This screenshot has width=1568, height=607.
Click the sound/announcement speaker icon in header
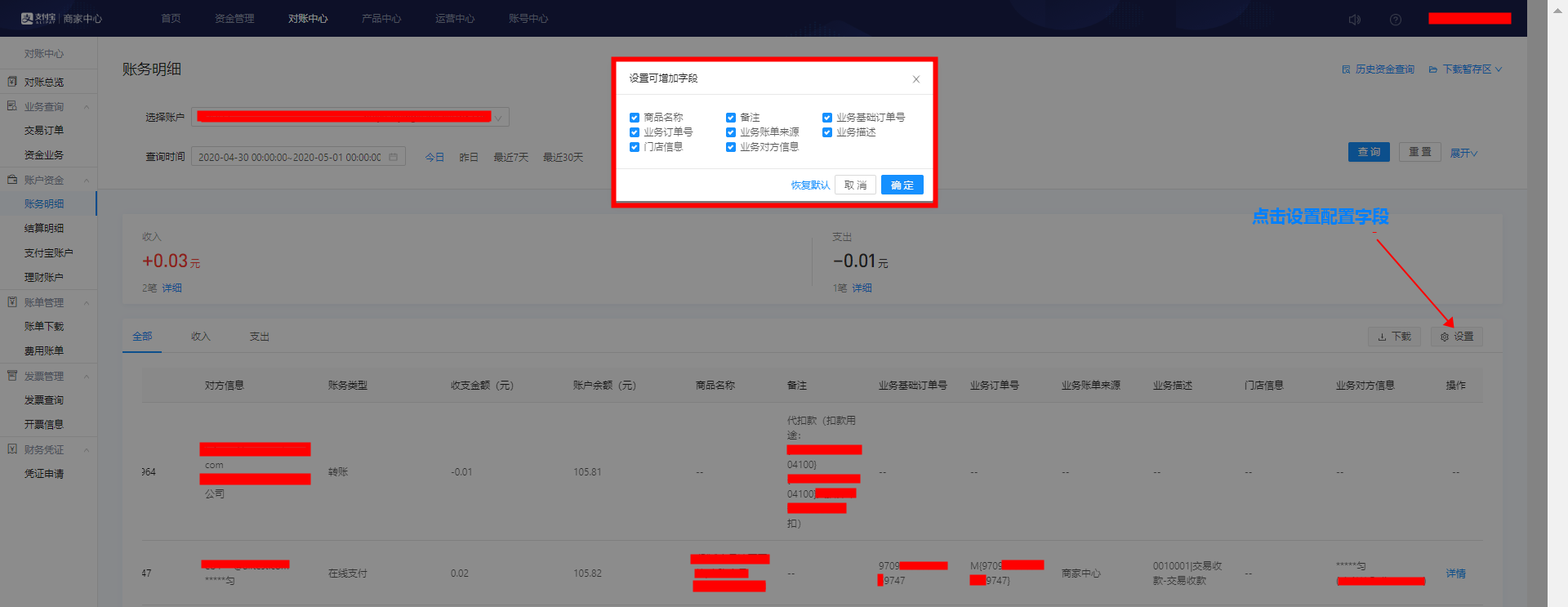pyautogui.click(x=1355, y=20)
